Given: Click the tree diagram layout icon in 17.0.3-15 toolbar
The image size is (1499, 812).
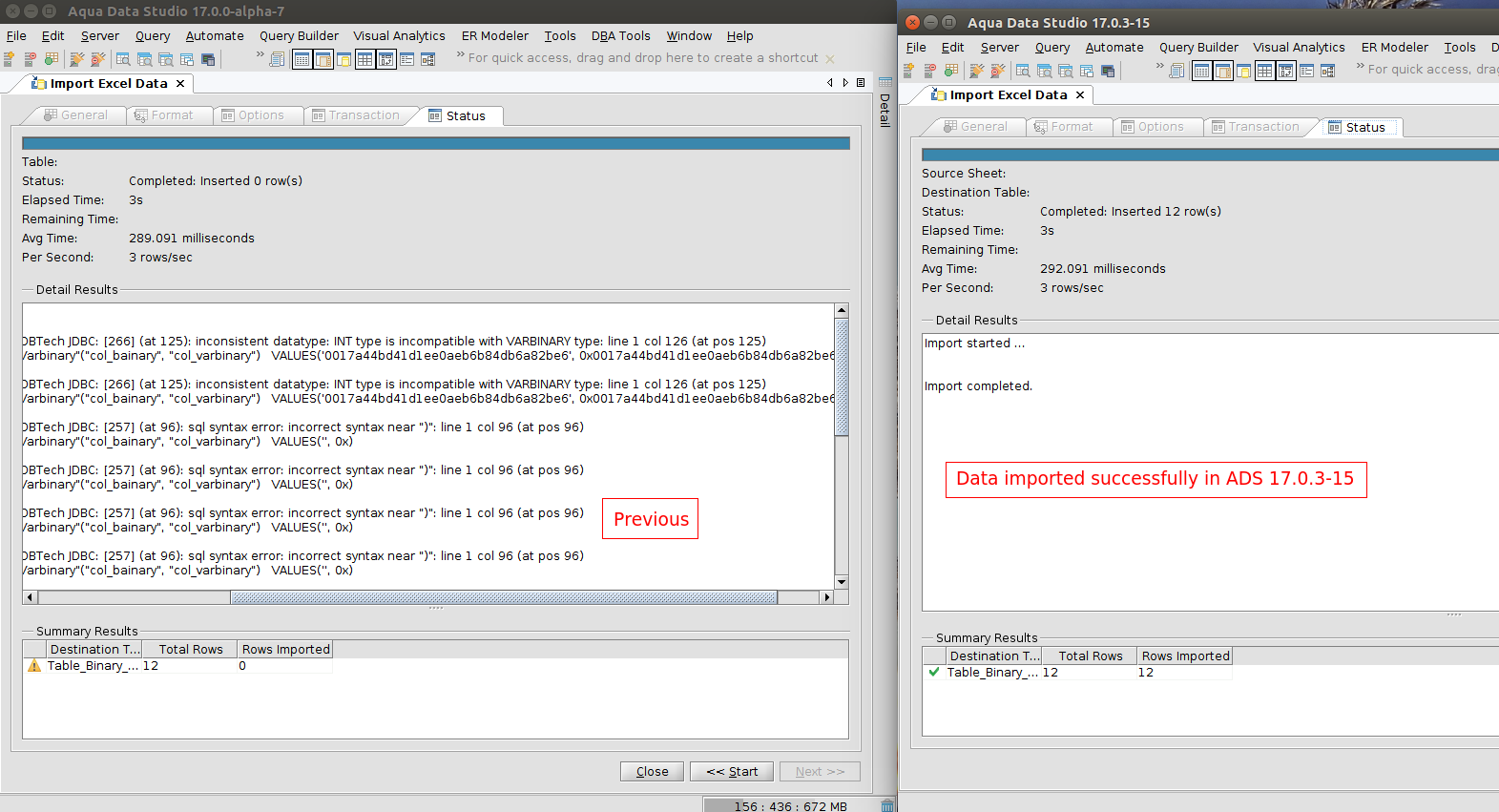Looking at the screenshot, I should [1327, 71].
